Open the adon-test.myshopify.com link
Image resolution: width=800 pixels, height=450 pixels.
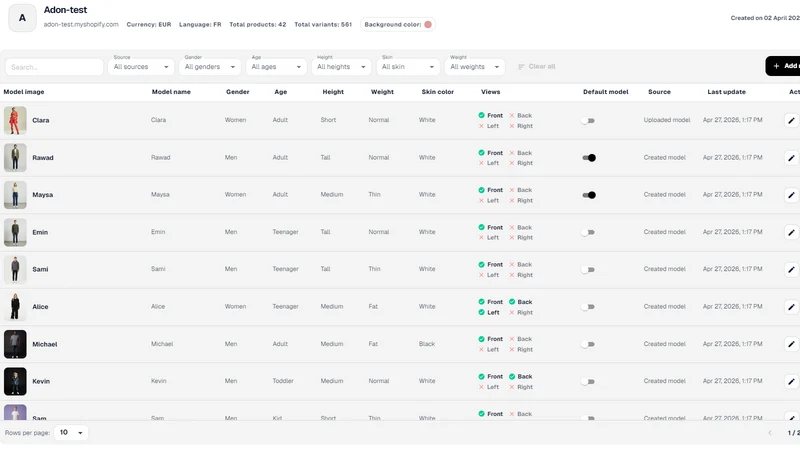point(81,24)
